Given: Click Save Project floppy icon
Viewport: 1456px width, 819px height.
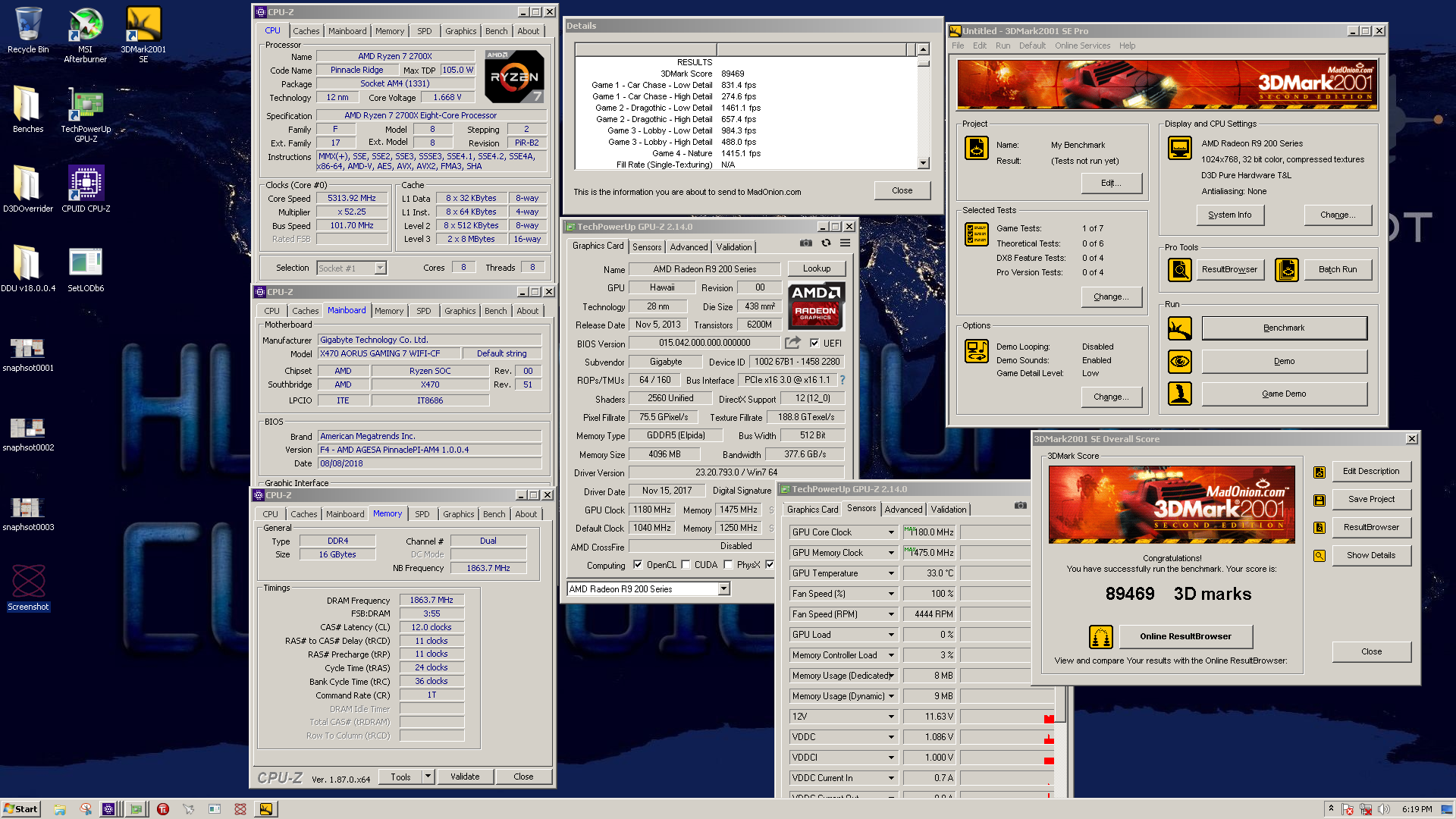Looking at the screenshot, I should pos(1319,500).
